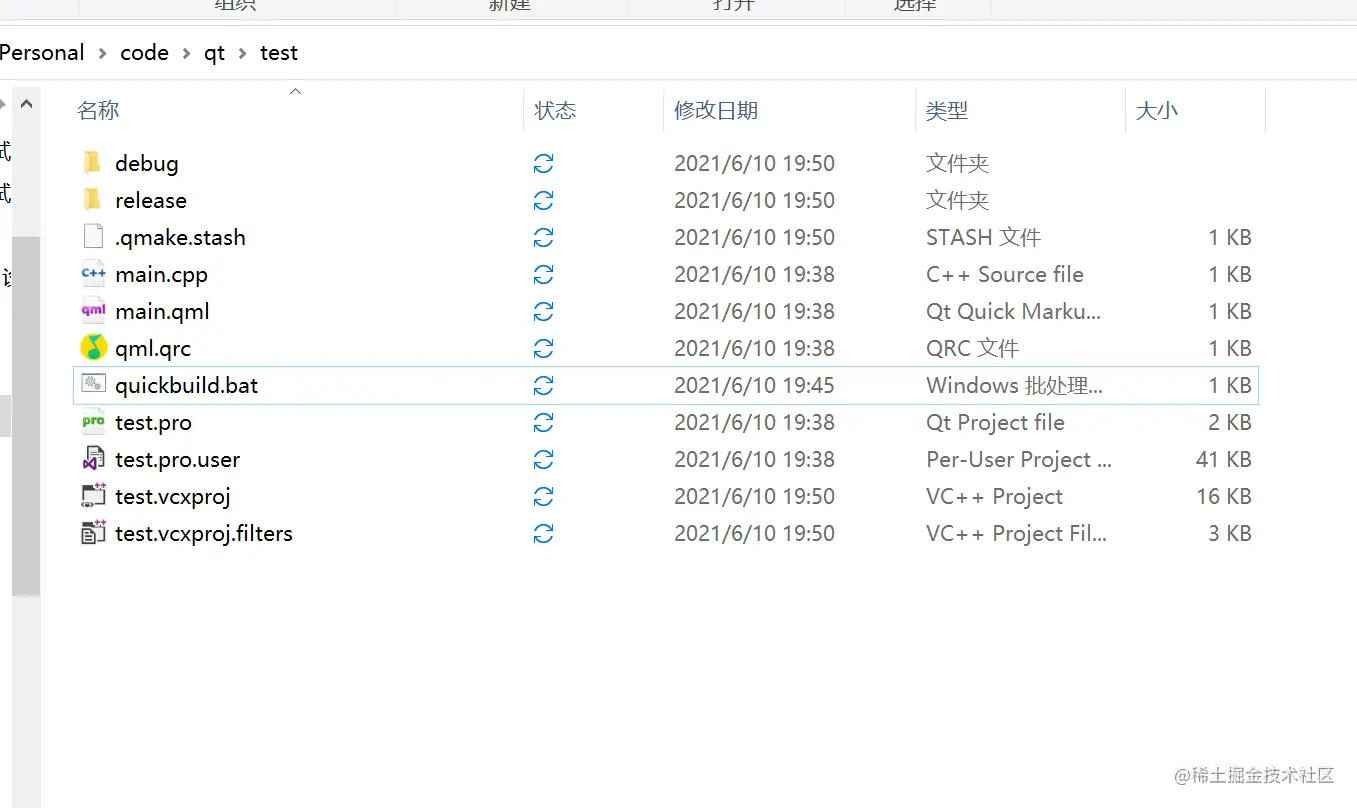Select the release folder name

click(150, 200)
